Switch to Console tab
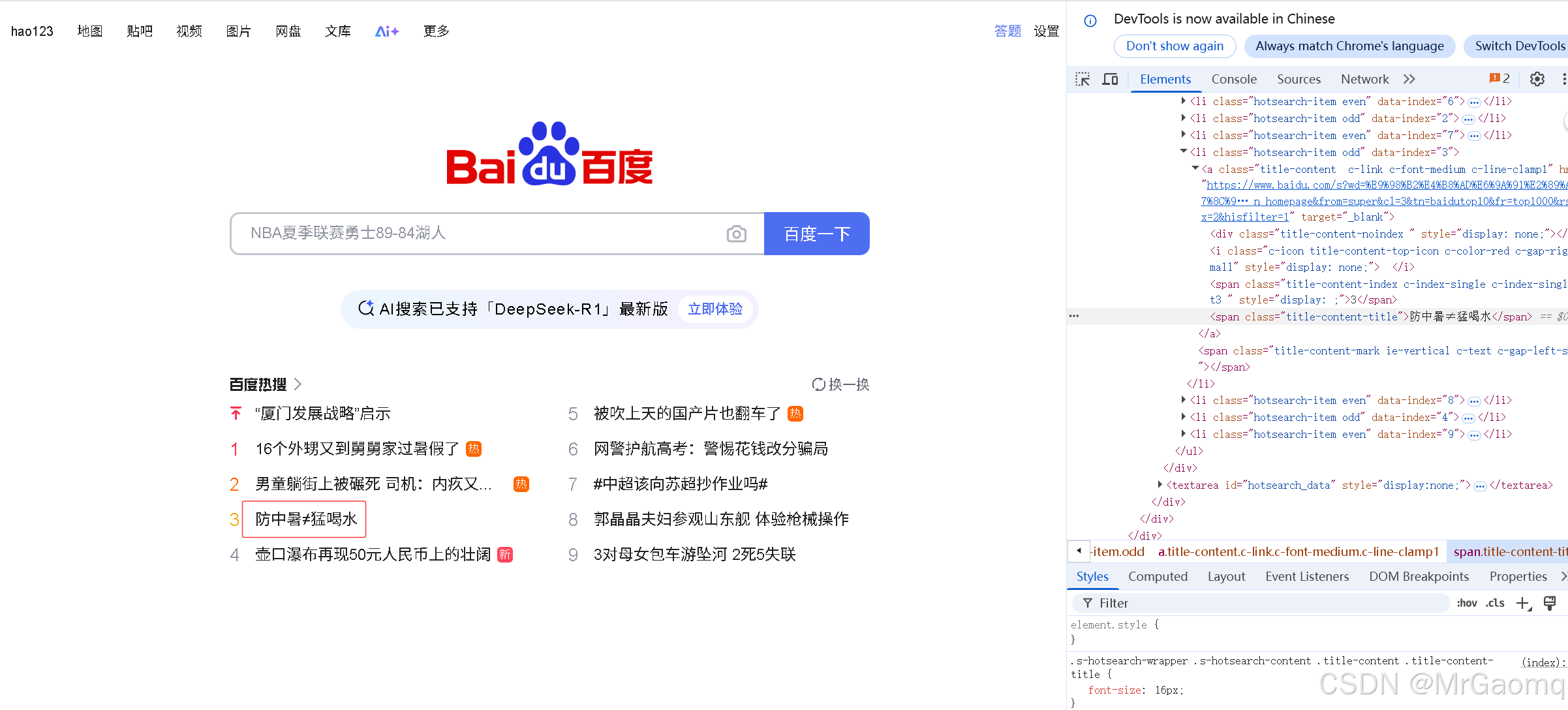This screenshot has width=1568, height=710. (1233, 79)
